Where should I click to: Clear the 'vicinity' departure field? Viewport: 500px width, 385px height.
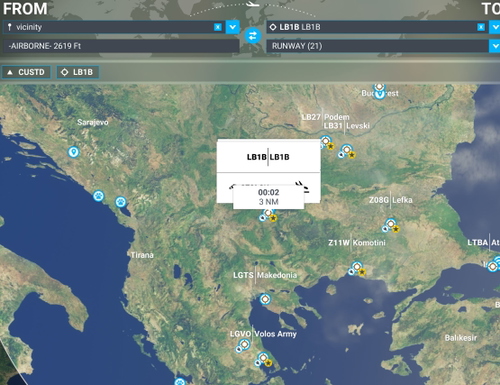click(x=218, y=27)
